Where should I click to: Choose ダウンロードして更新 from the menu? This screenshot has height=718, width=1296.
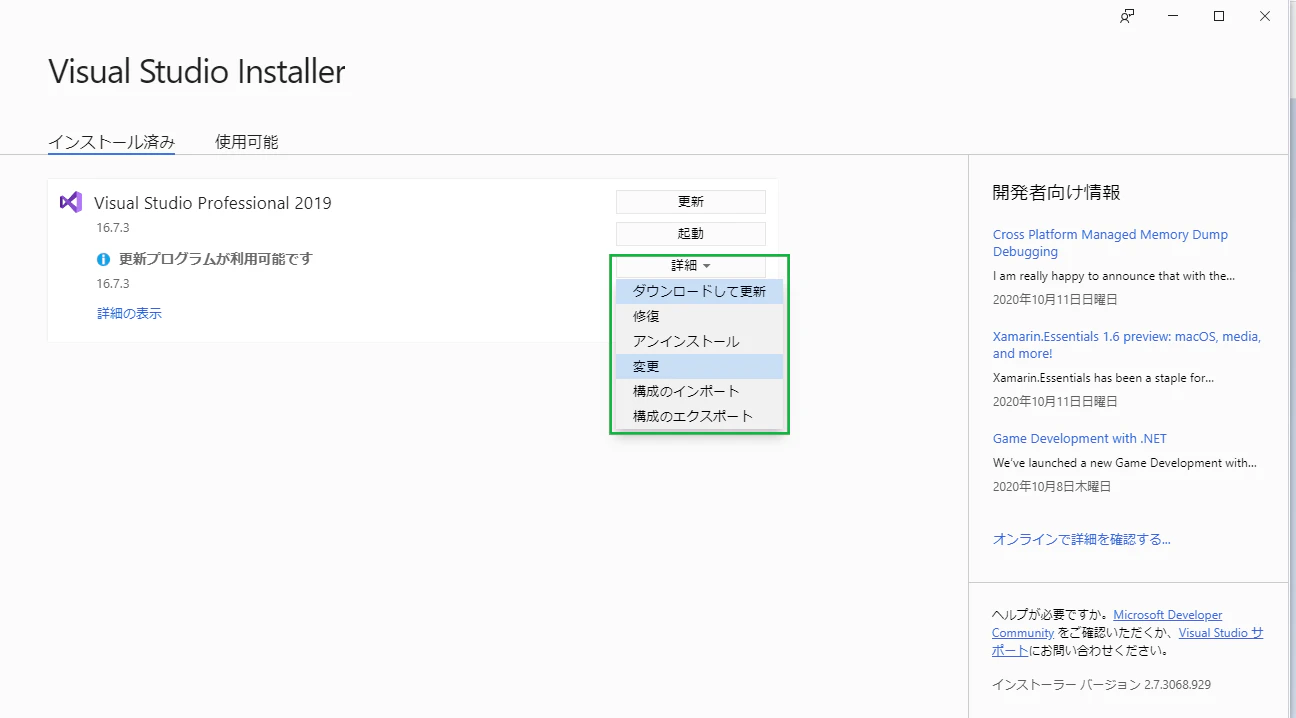[x=699, y=291]
